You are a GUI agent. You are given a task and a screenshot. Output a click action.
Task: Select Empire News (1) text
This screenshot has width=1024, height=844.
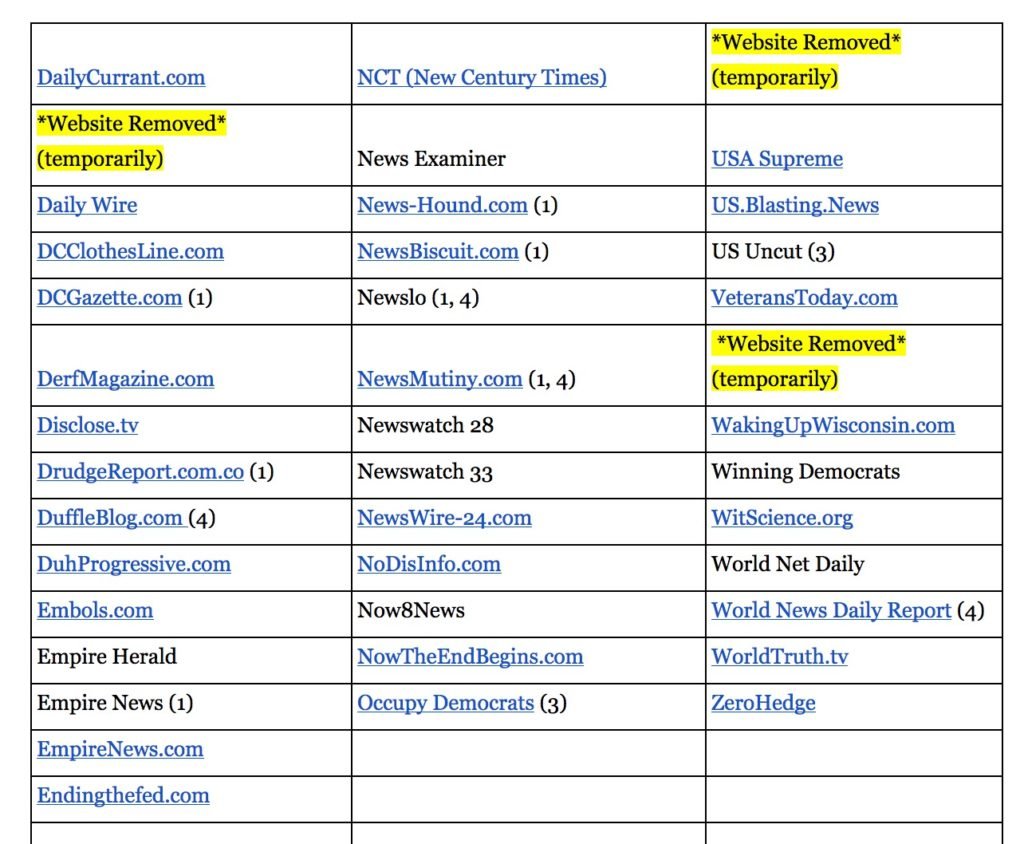coord(115,703)
